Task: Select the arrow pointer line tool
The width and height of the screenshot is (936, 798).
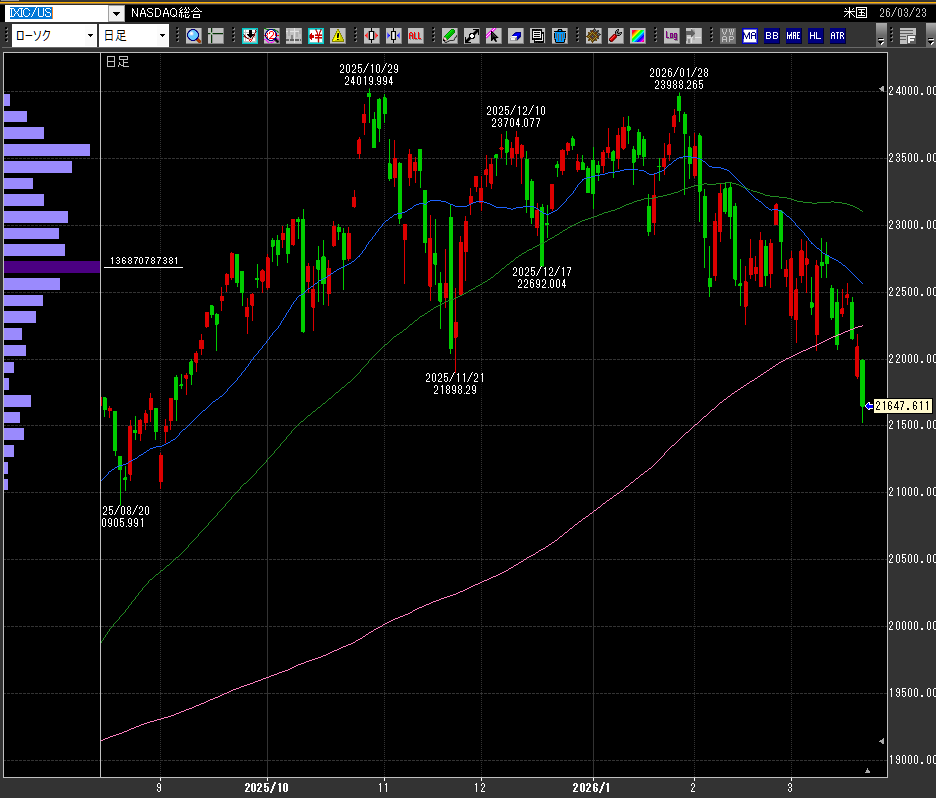Action: coord(493,36)
